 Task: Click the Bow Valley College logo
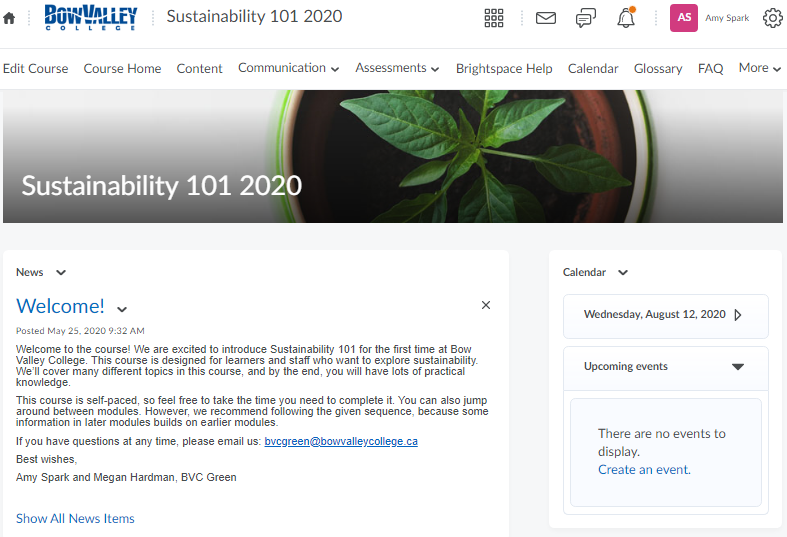[91, 18]
